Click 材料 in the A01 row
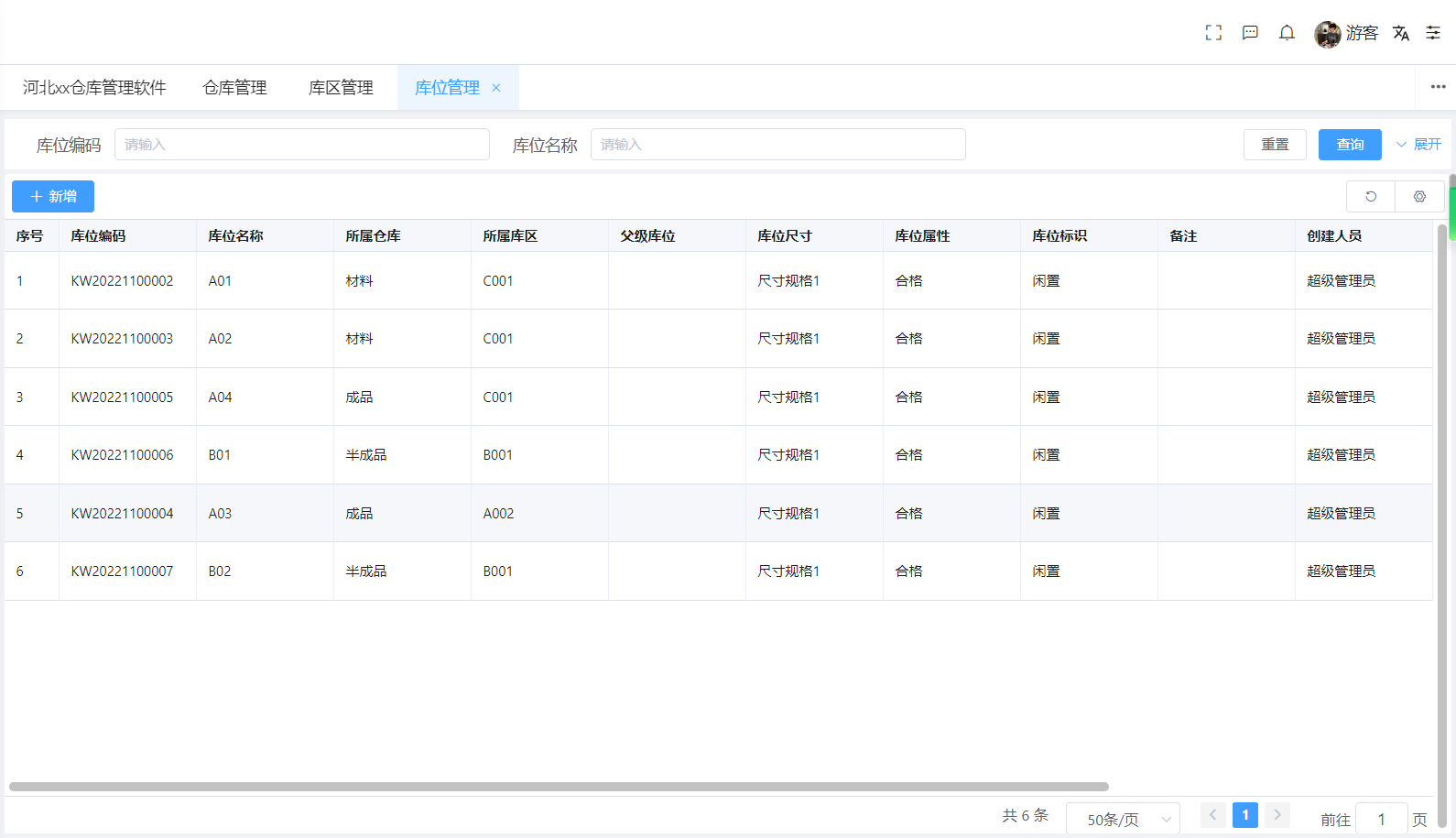This screenshot has width=1456, height=838. click(x=359, y=281)
